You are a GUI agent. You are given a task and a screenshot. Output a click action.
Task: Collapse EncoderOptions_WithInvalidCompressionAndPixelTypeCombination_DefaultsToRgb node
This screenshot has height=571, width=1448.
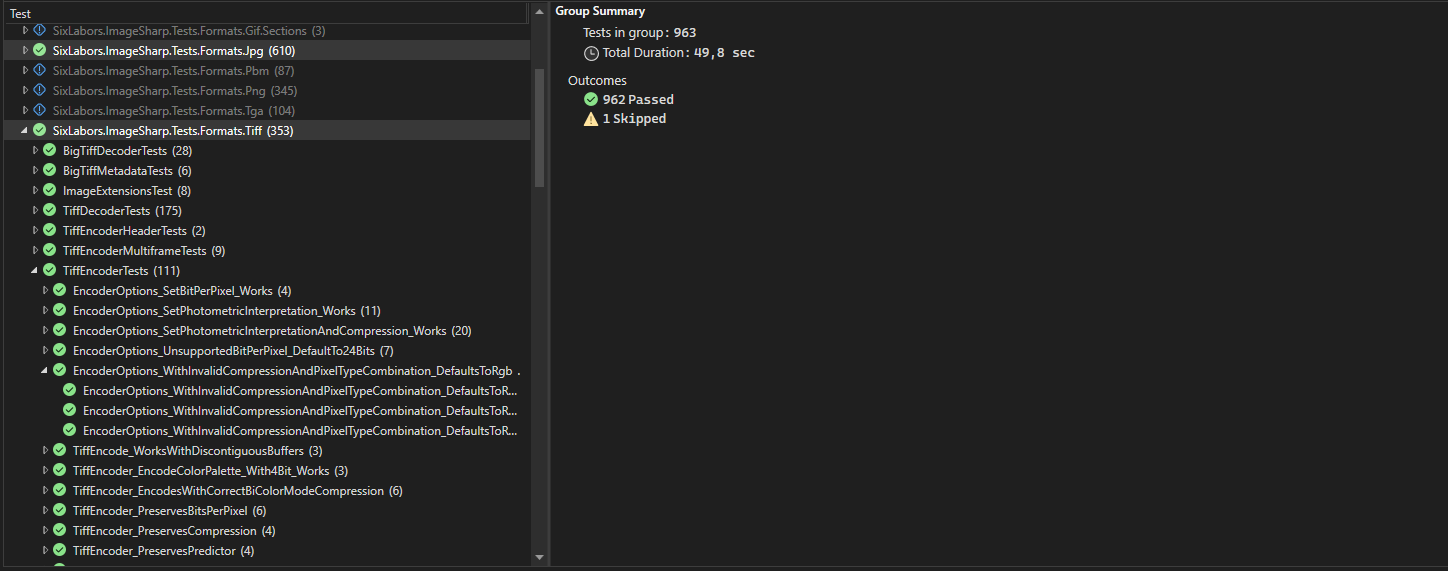pos(45,370)
